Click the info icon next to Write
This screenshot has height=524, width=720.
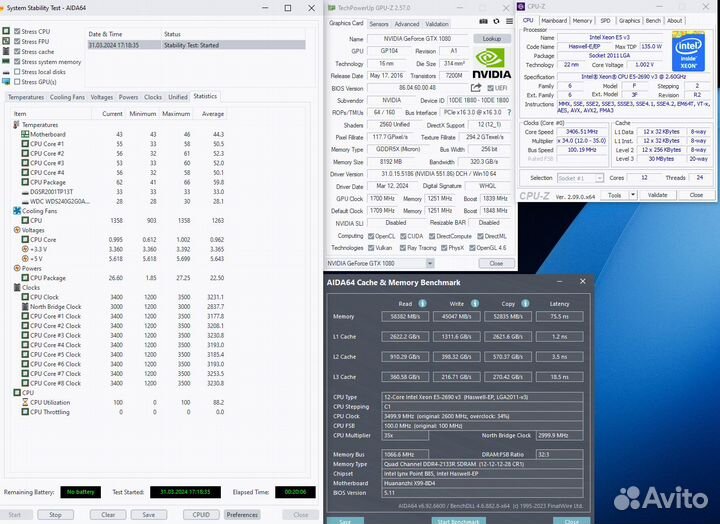pos(475,304)
